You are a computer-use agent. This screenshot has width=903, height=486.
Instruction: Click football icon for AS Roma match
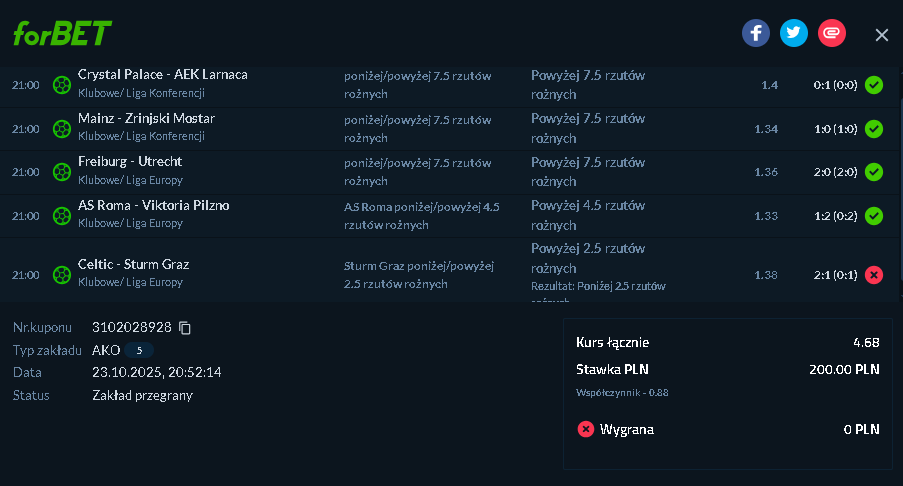[62, 216]
